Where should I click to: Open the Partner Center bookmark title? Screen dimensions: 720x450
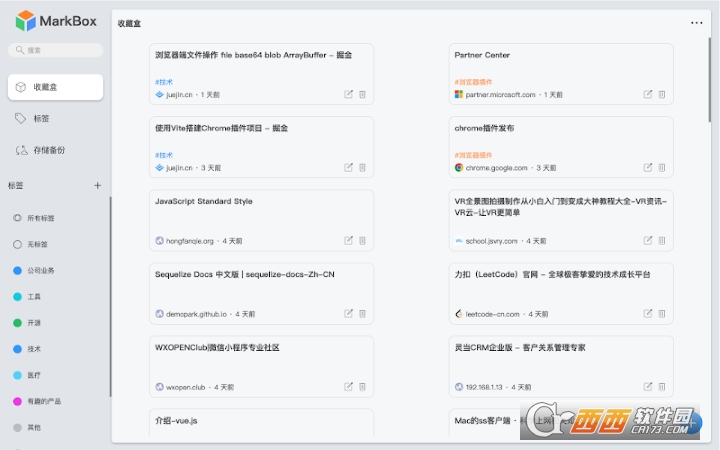click(482, 55)
